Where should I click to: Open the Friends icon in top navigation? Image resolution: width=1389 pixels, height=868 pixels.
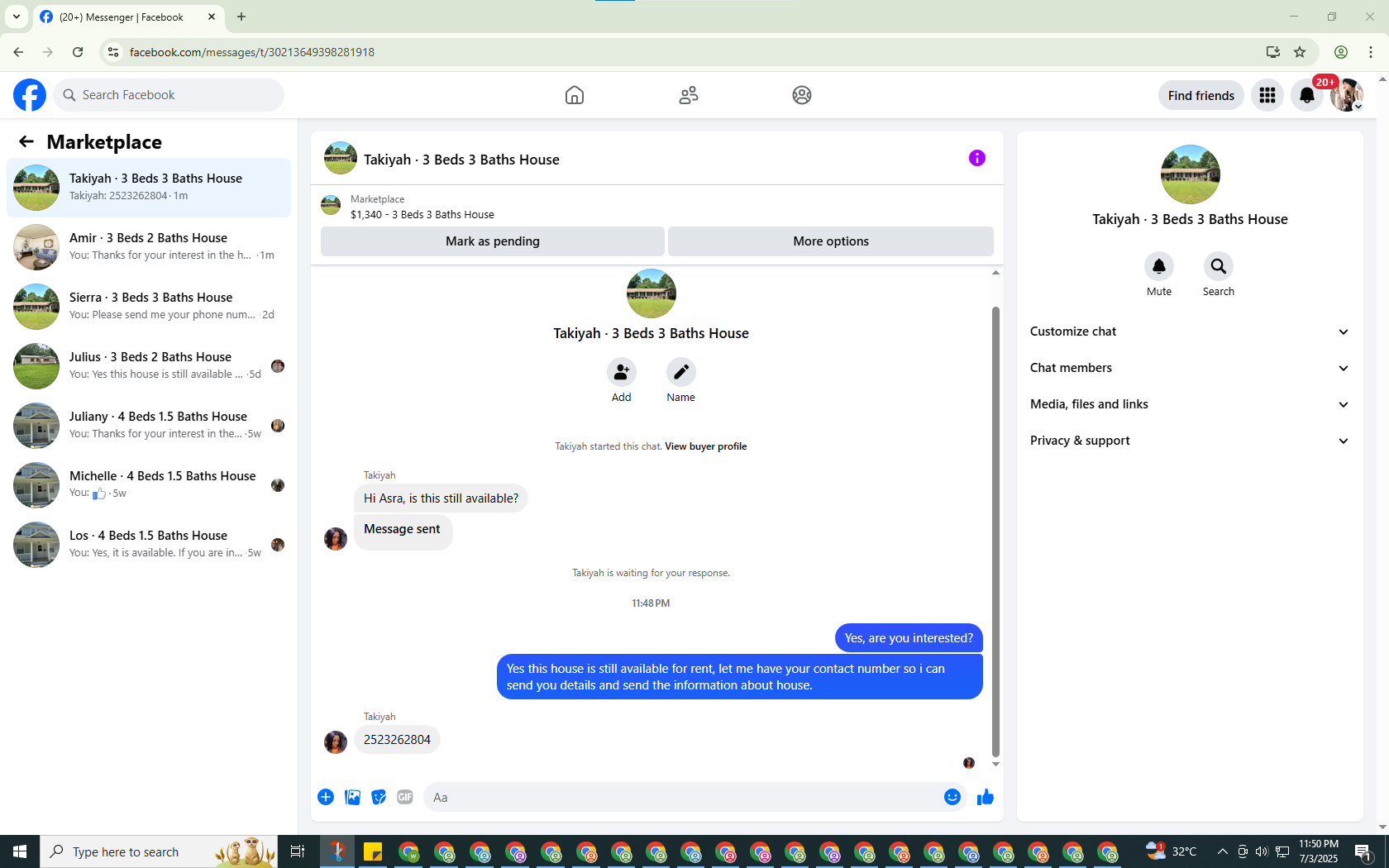coord(689,95)
